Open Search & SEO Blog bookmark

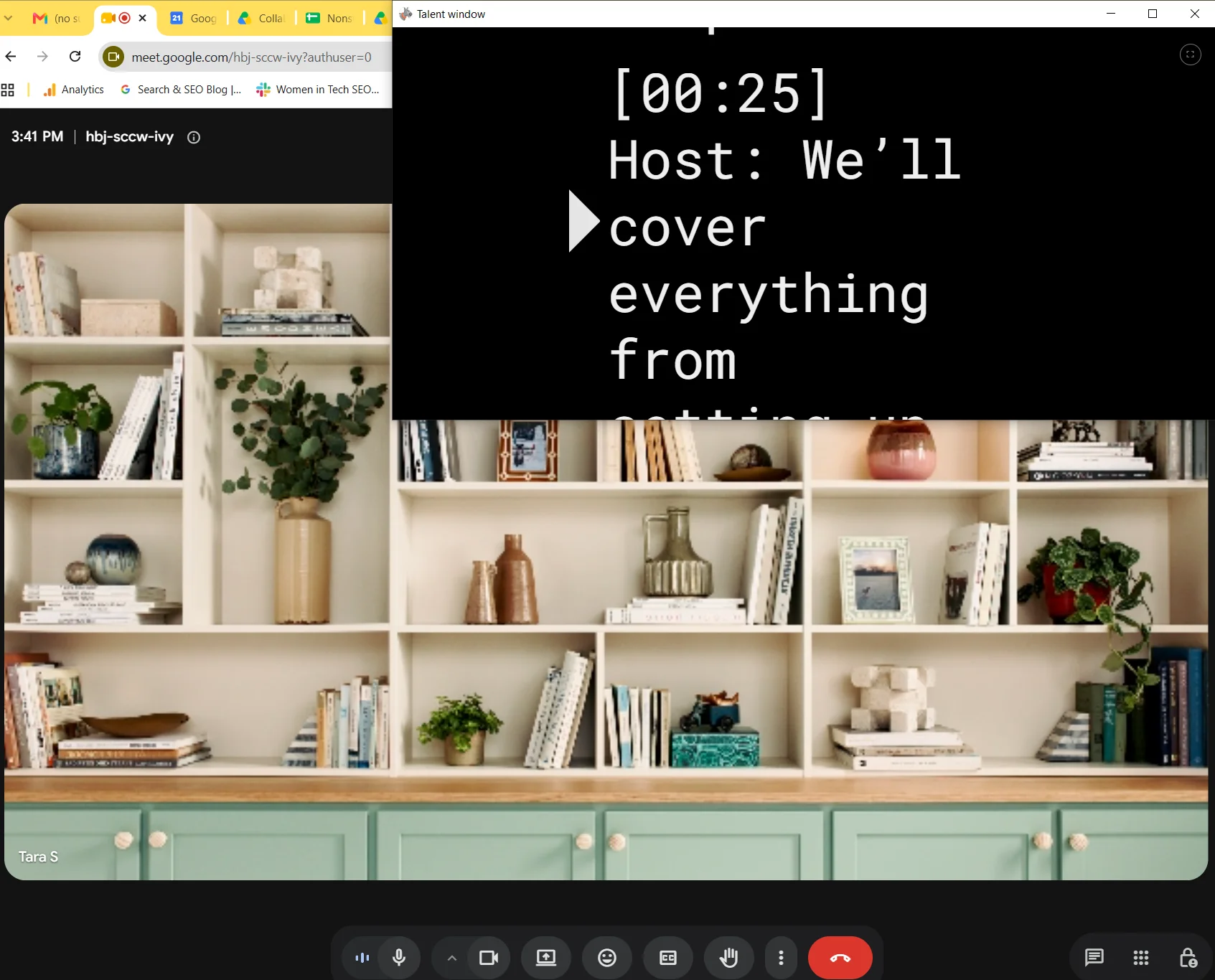coord(181,90)
